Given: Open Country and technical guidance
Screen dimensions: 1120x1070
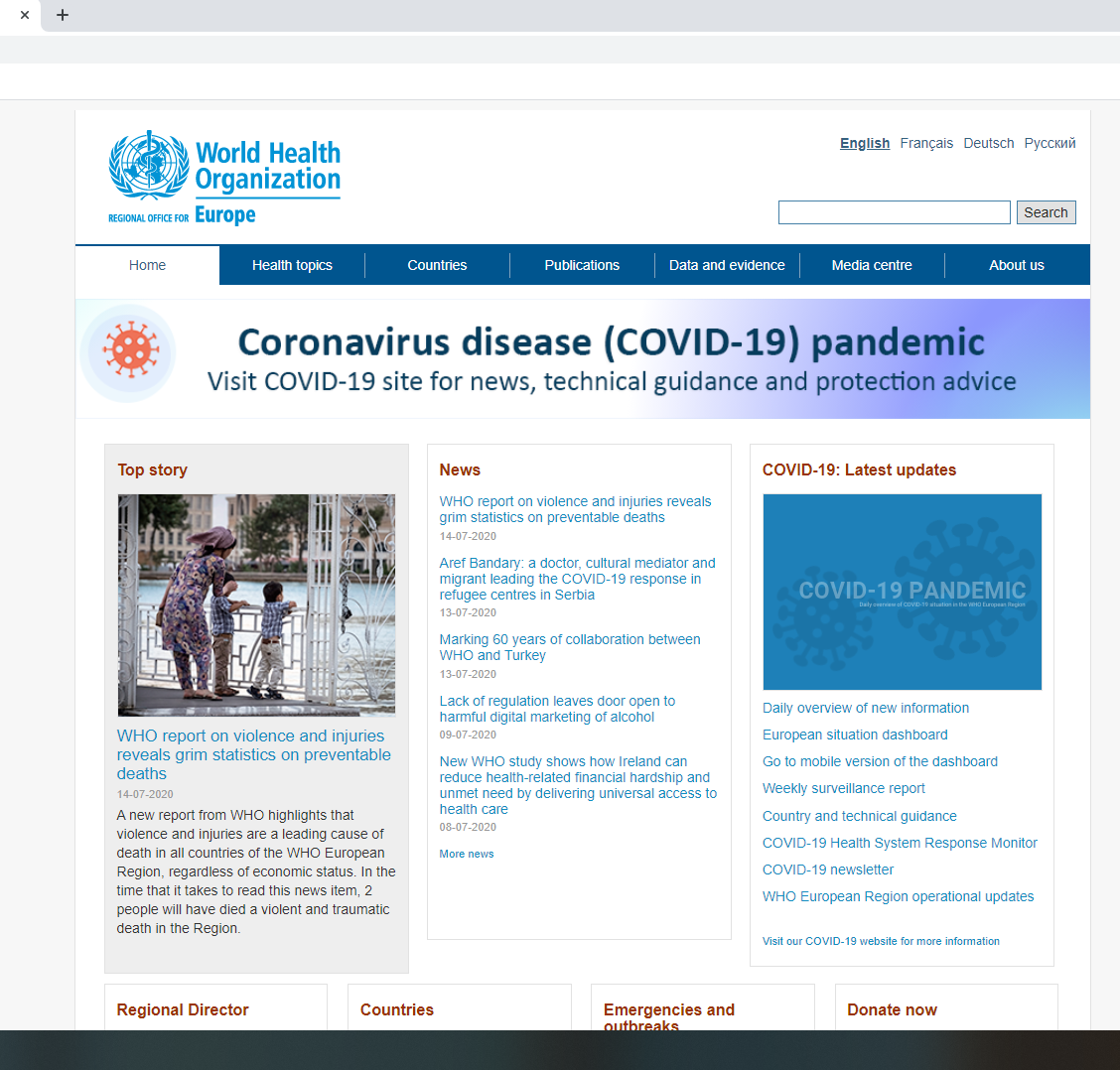Looking at the screenshot, I should click(859, 816).
